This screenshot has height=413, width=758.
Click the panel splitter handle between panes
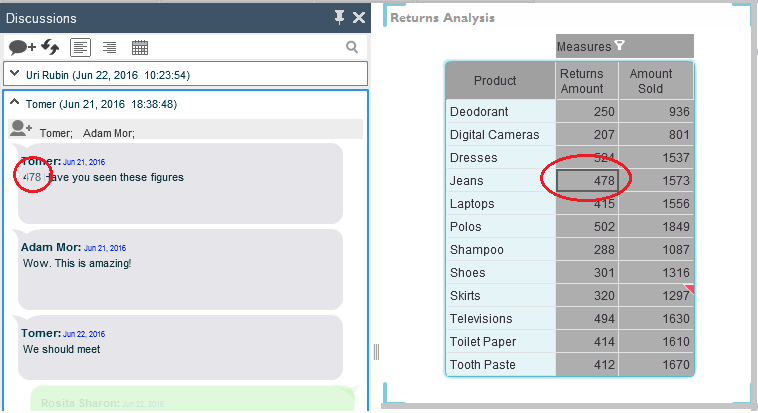pyautogui.click(x=377, y=351)
